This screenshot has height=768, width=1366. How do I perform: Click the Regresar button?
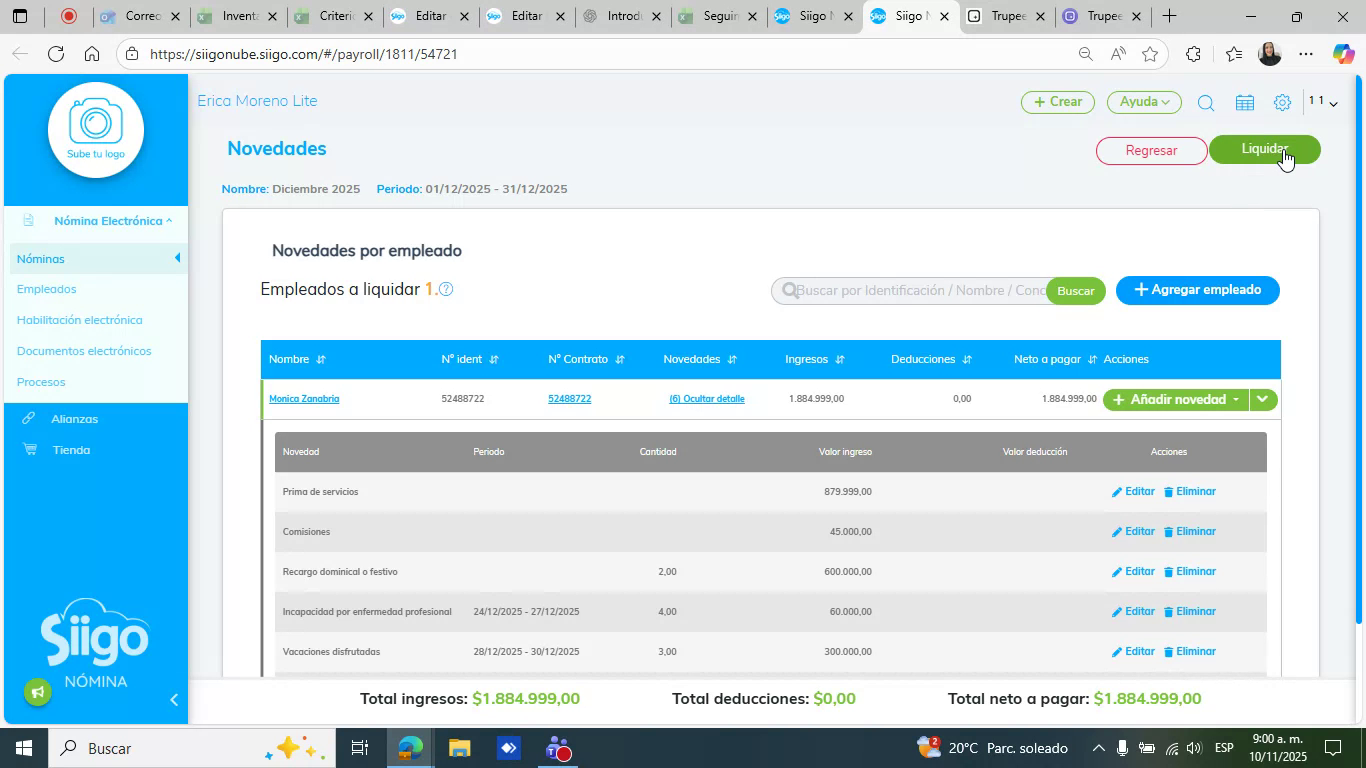click(x=1151, y=150)
